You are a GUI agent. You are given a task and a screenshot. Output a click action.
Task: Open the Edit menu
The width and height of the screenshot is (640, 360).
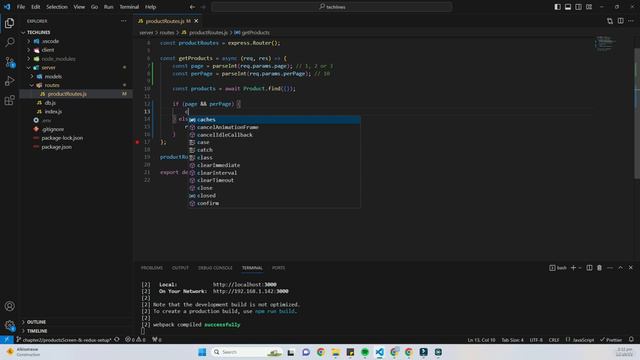[36, 7]
